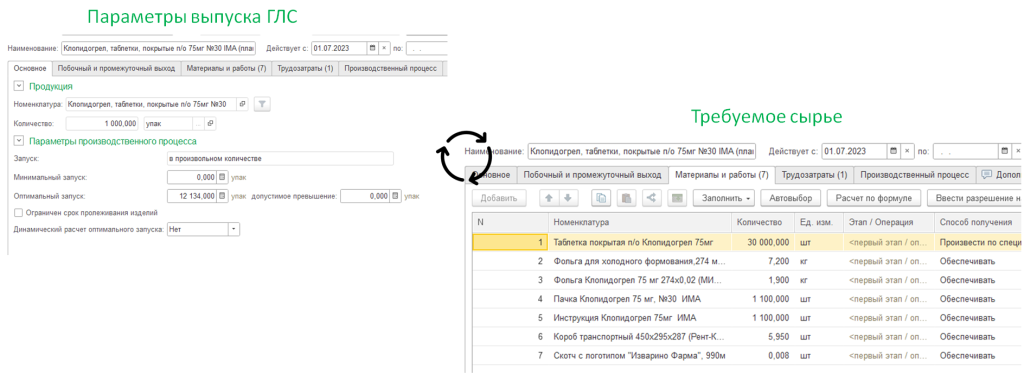Open Трудозатраты (1) tab in left window
The width and height of the screenshot is (1024, 375).
tap(305, 69)
